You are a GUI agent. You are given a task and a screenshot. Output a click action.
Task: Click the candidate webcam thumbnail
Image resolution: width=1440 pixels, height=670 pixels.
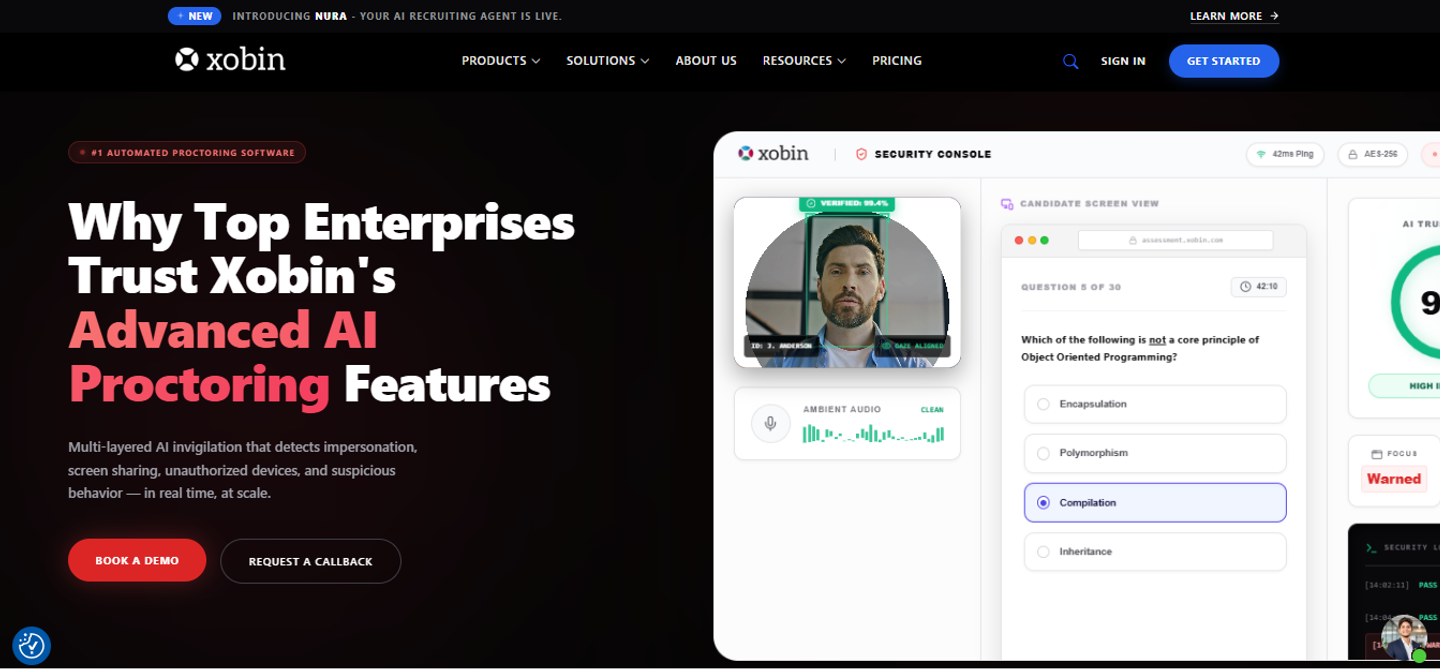[x=847, y=282]
